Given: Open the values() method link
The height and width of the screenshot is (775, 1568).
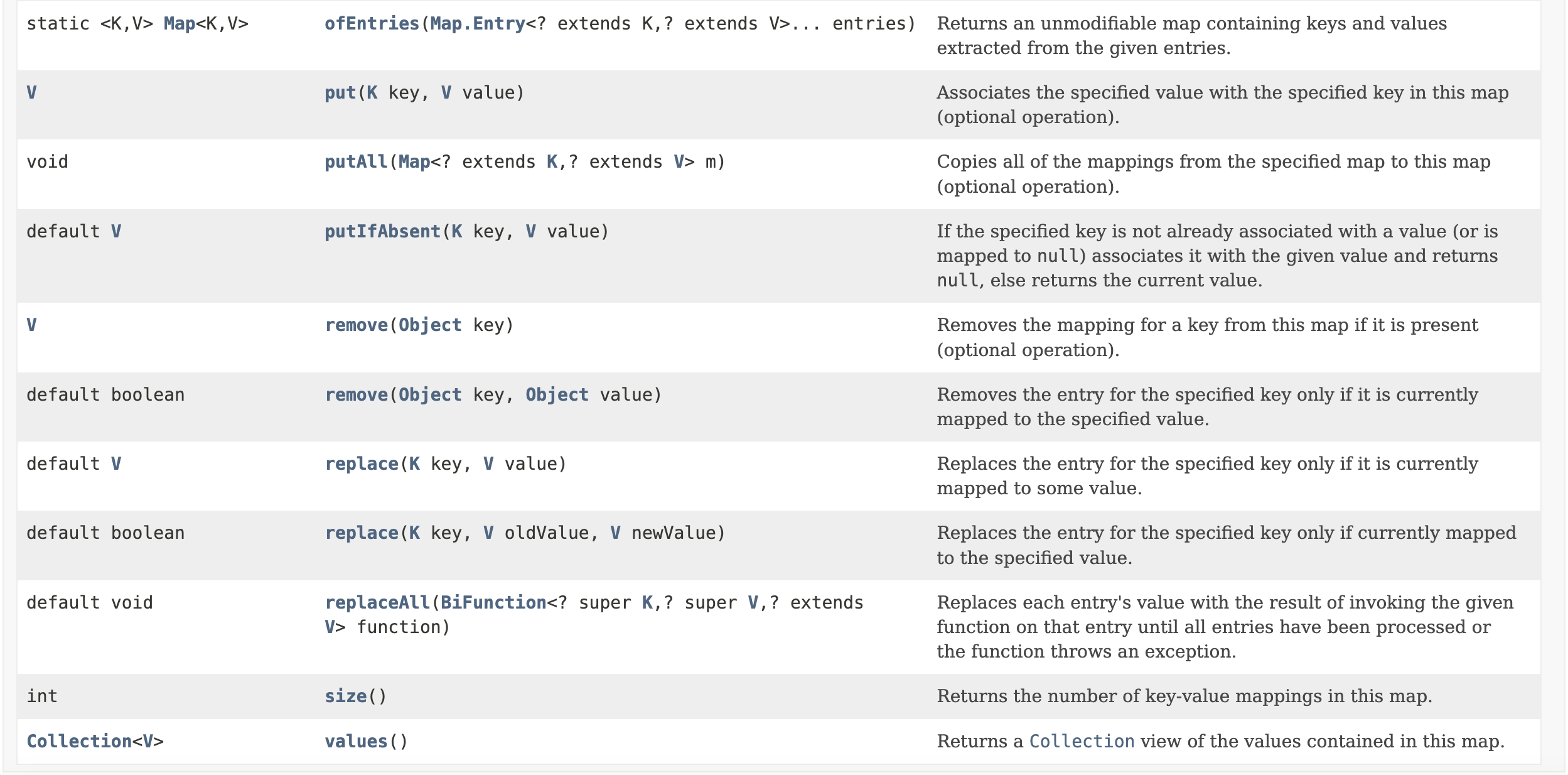Looking at the screenshot, I should (356, 742).
